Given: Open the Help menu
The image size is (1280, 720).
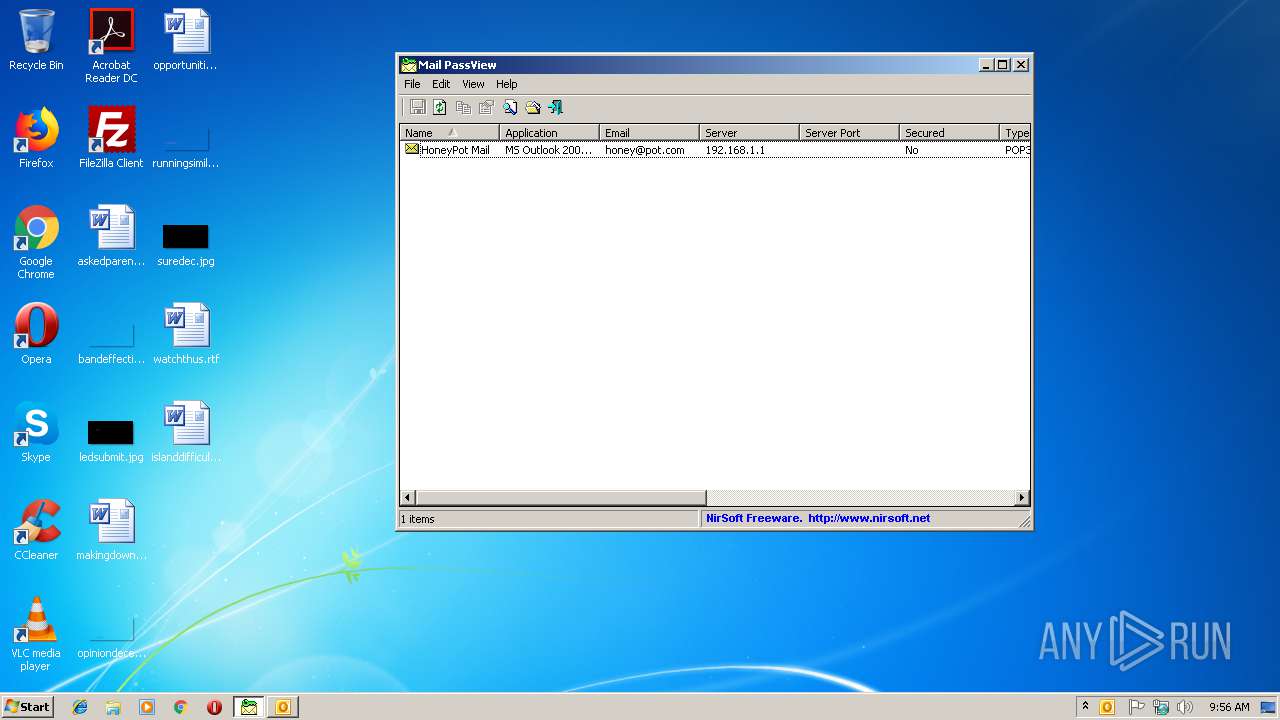Looking at the screenshot, I should (507, 84).
